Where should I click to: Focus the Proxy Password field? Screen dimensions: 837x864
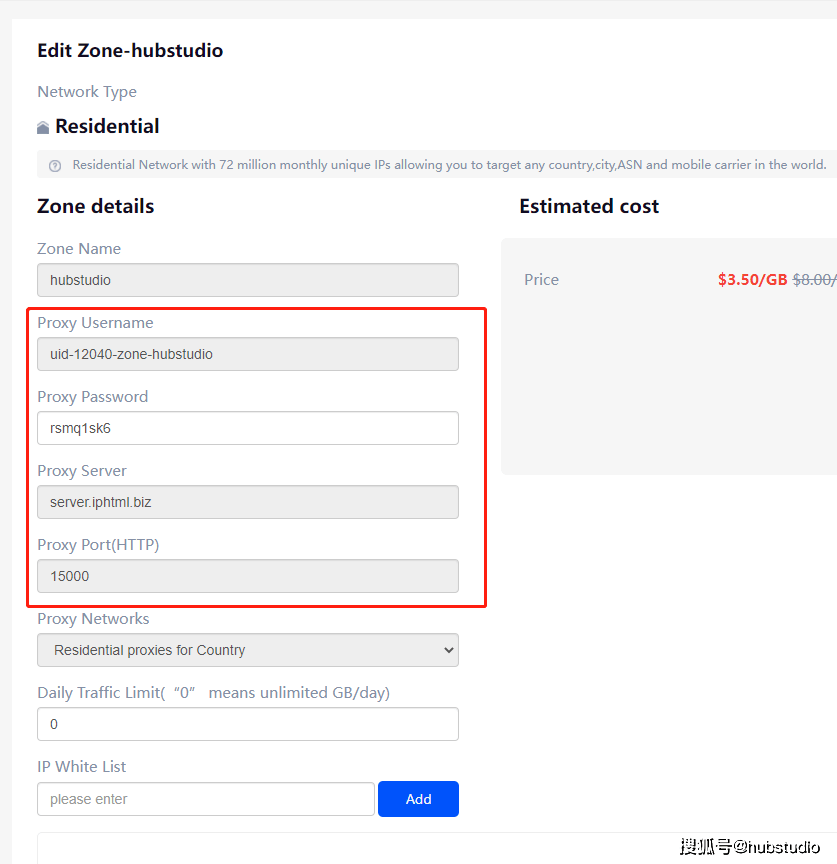pos(247,428)
